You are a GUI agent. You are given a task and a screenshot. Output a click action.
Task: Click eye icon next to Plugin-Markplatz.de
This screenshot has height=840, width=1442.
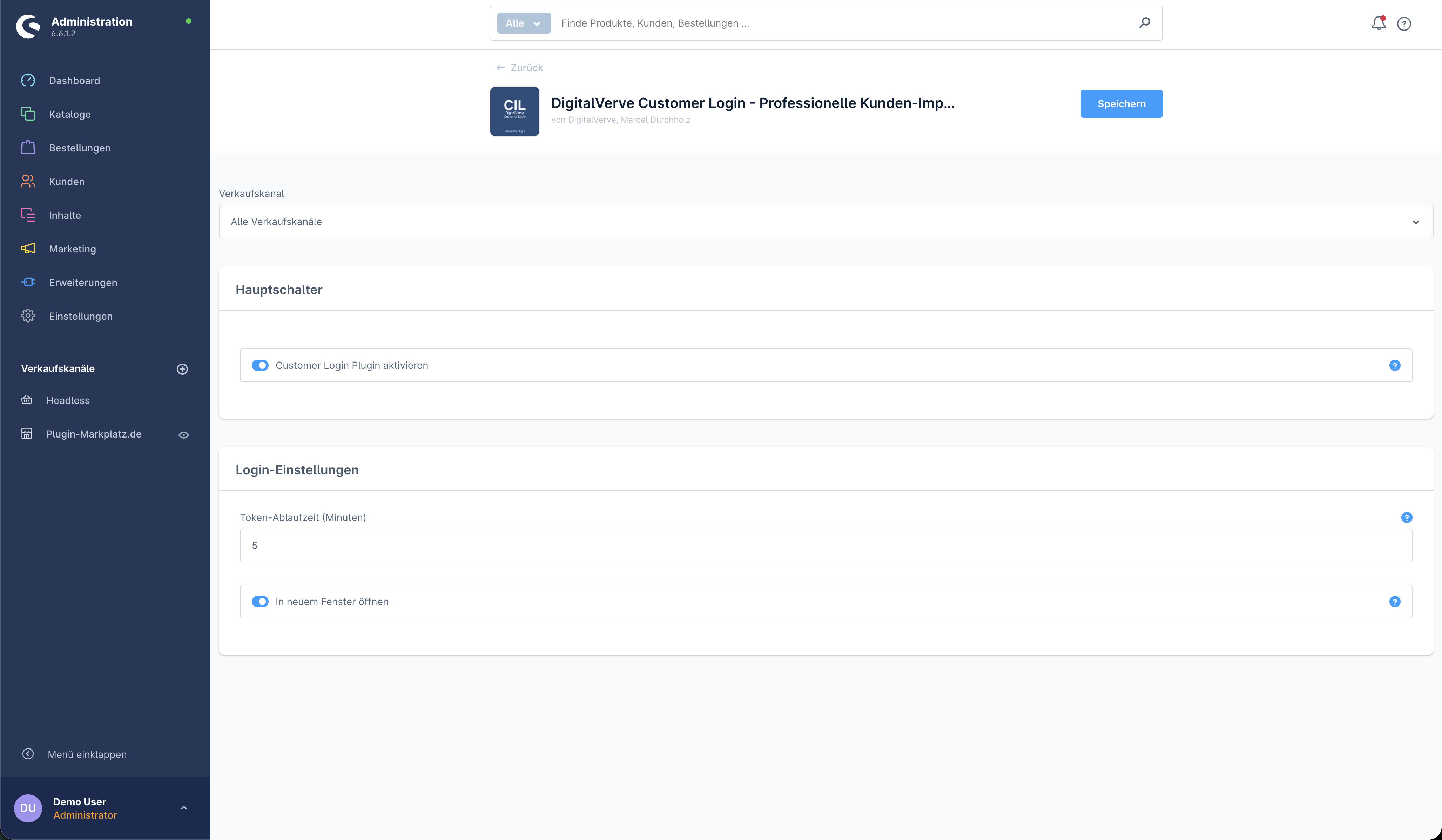pos(184,435)
